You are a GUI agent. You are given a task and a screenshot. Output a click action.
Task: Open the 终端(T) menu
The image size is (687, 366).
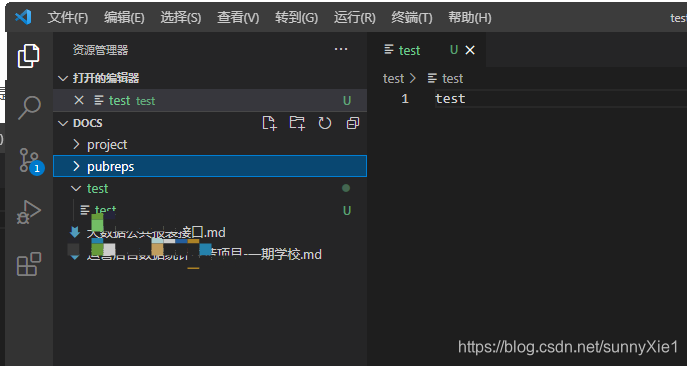412,18
